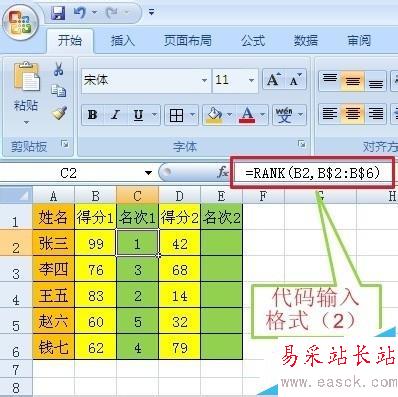Align text right
Image resolution: width=398 pixels, height=397 pixels.
point(376,114)
